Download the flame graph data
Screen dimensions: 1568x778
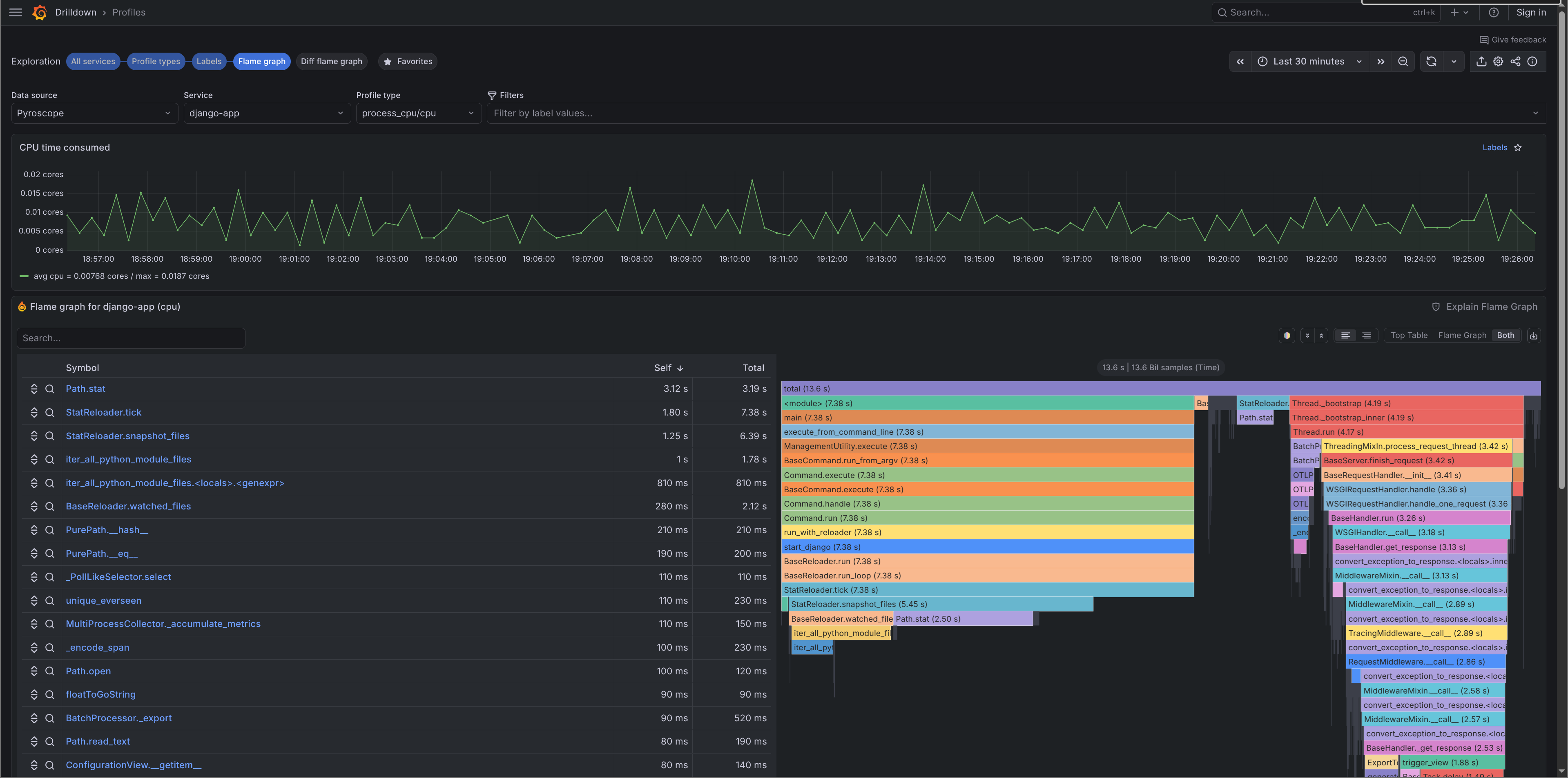(x=1535, y=335)
